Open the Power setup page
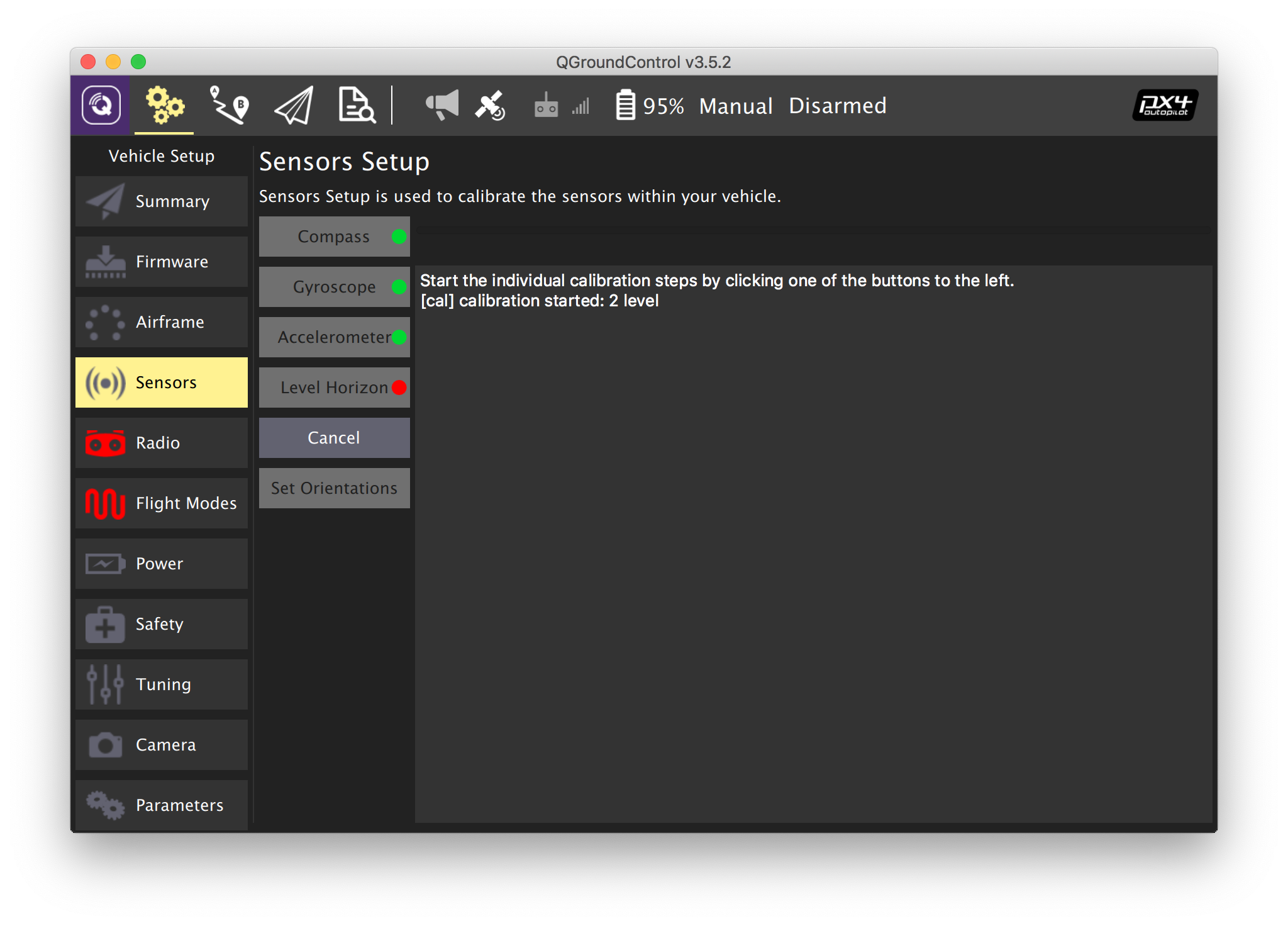This screenshot has width=1288, height=926. [162, 564]
